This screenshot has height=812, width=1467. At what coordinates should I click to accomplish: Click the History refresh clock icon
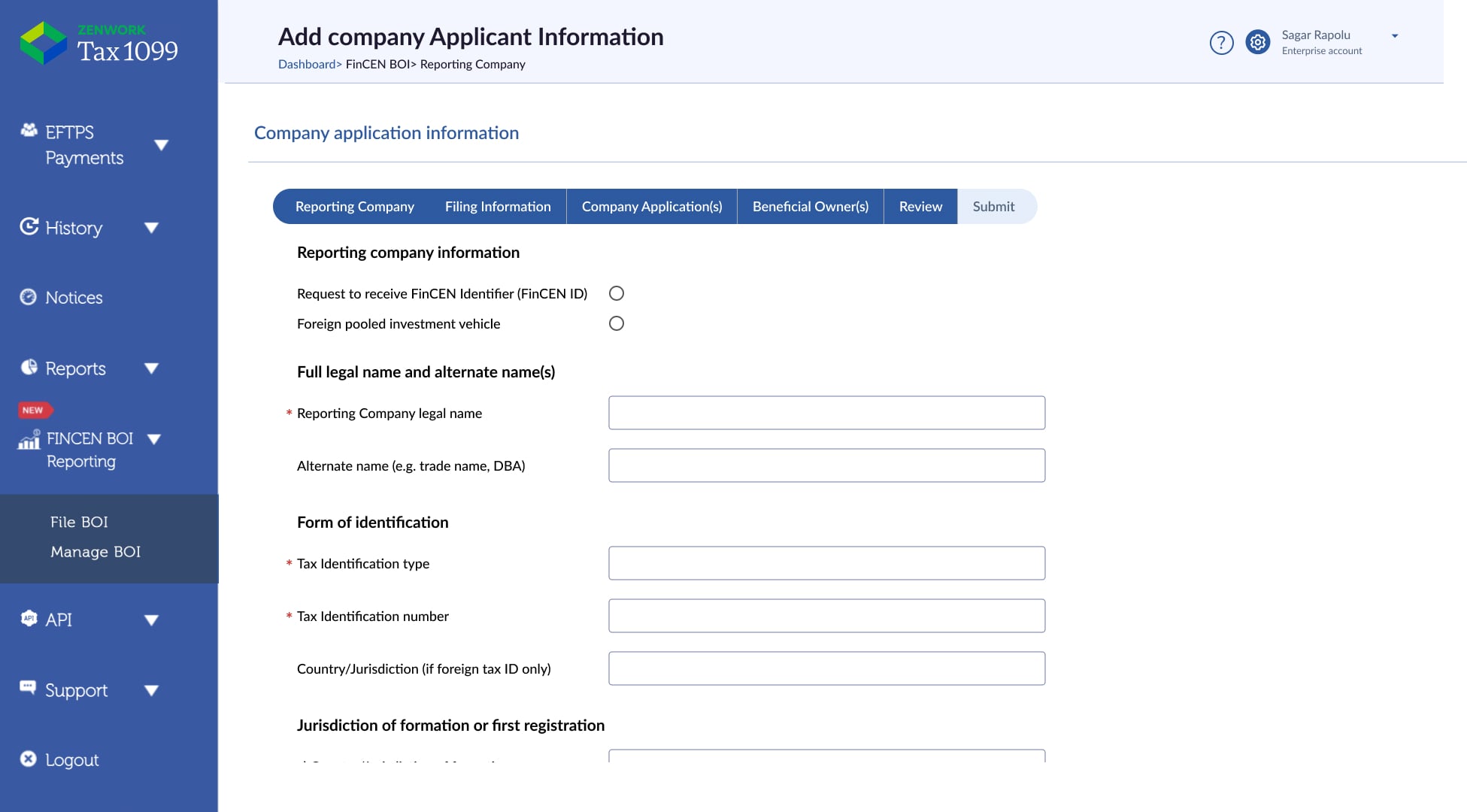point(29,226)
